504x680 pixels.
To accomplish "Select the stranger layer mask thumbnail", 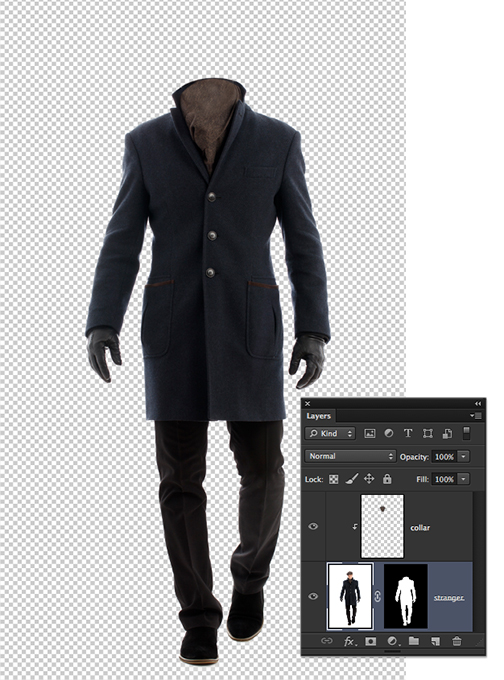I will [x=406, y=596].
